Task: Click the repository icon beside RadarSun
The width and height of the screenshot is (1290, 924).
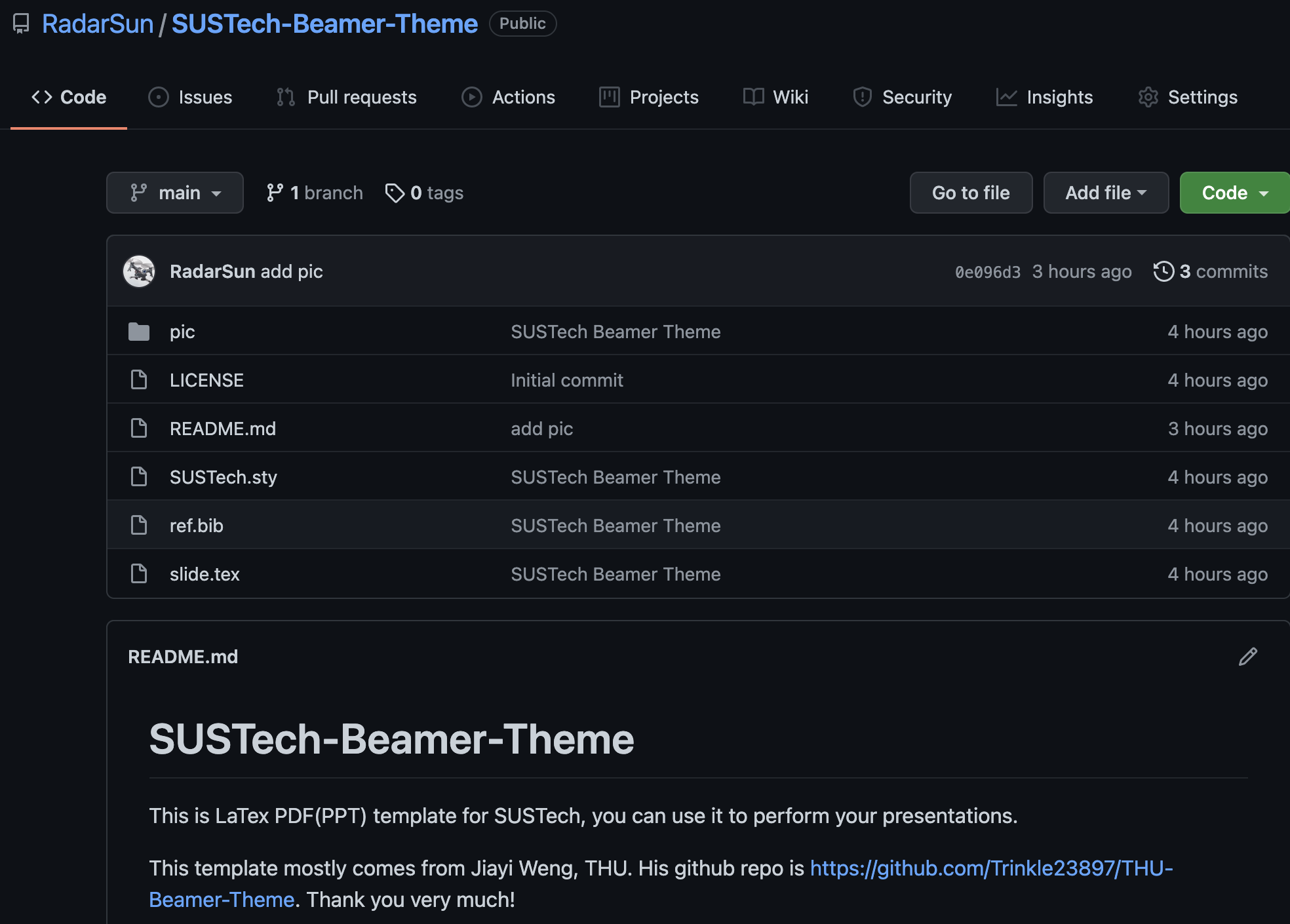Action: click(x=21, y=24)
